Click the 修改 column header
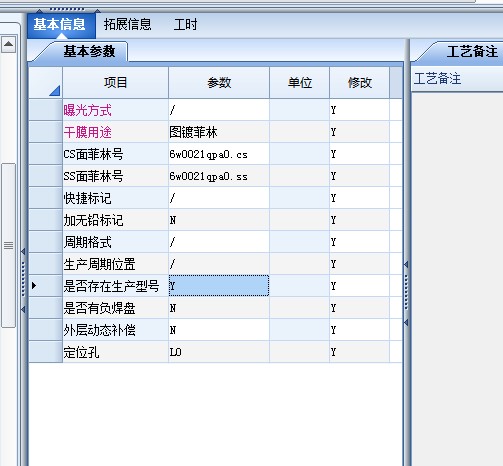This screenshot has height=466, width=503. pyautogui.click(x=359, y=83)
